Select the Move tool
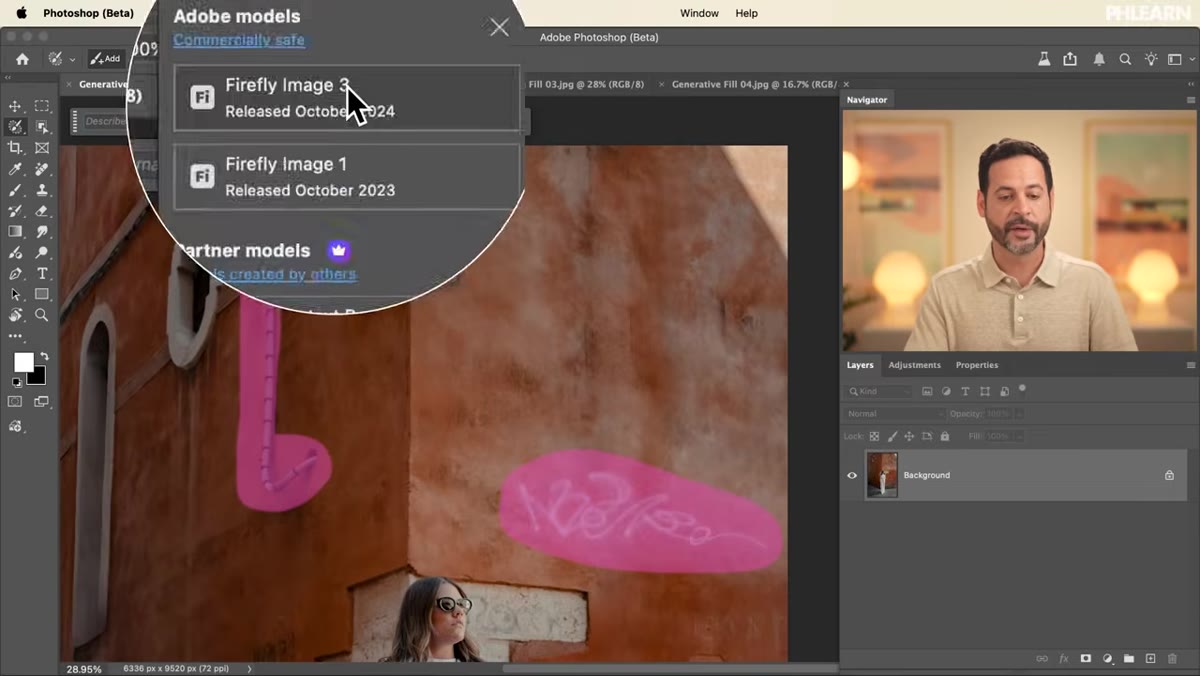Image resolution: width=1200 pixels, height=676 pixels. tap(15, 106)
